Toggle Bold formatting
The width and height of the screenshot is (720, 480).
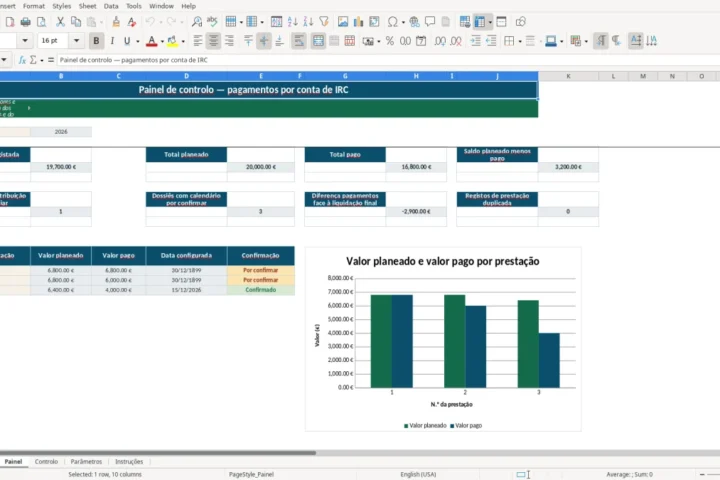[x=96, y=41]
